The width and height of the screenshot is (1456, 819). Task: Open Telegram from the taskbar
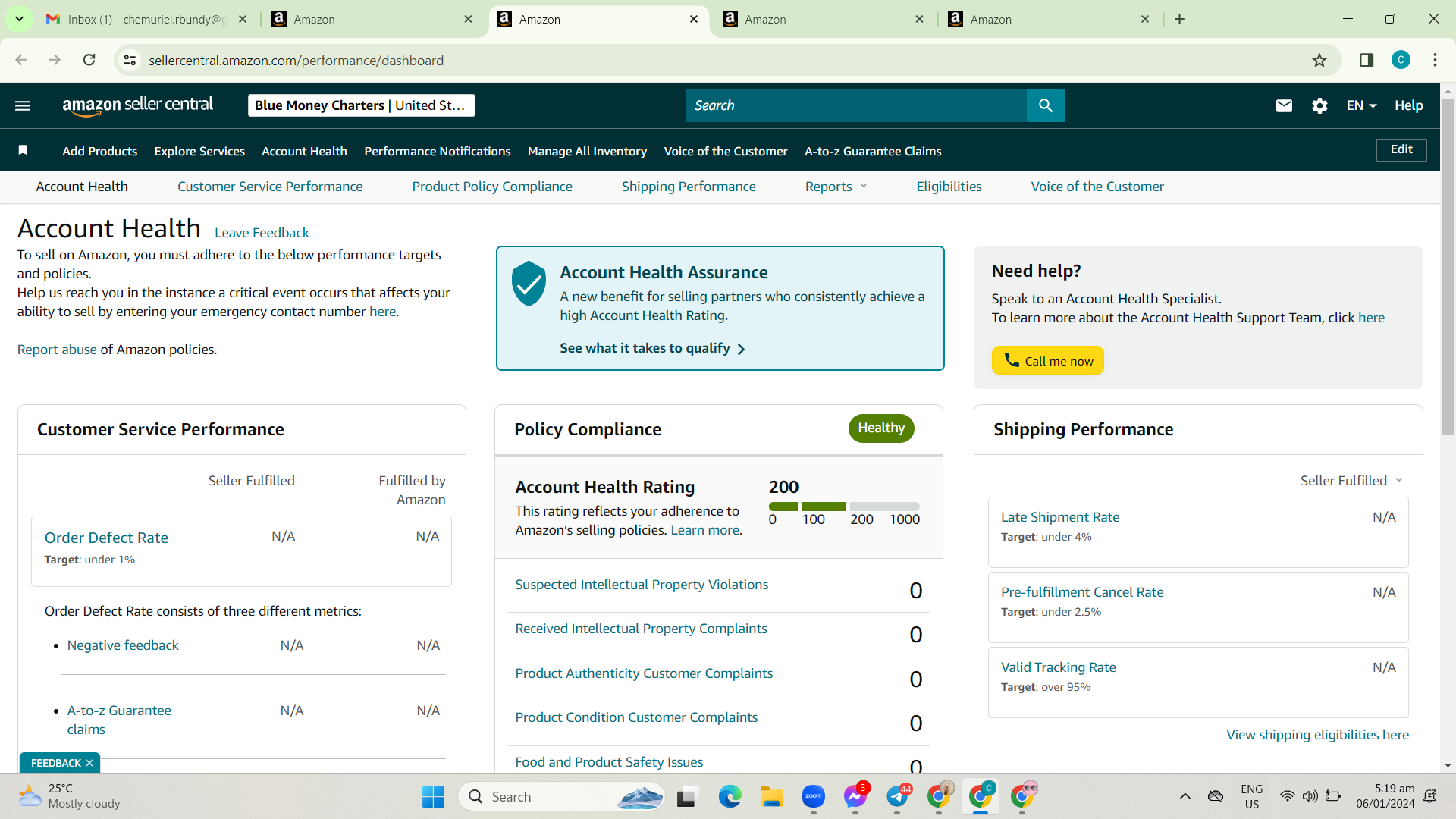click(897, 797)
